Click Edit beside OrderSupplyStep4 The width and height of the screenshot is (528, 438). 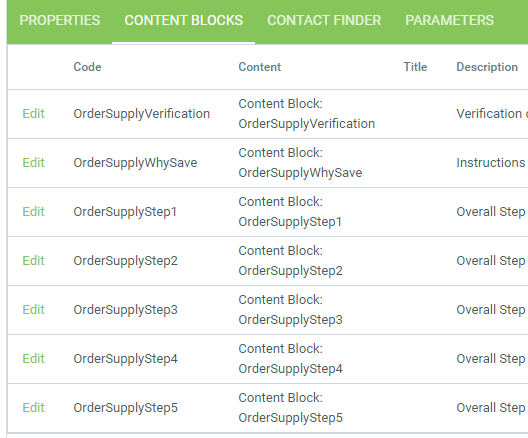point(33,359)
